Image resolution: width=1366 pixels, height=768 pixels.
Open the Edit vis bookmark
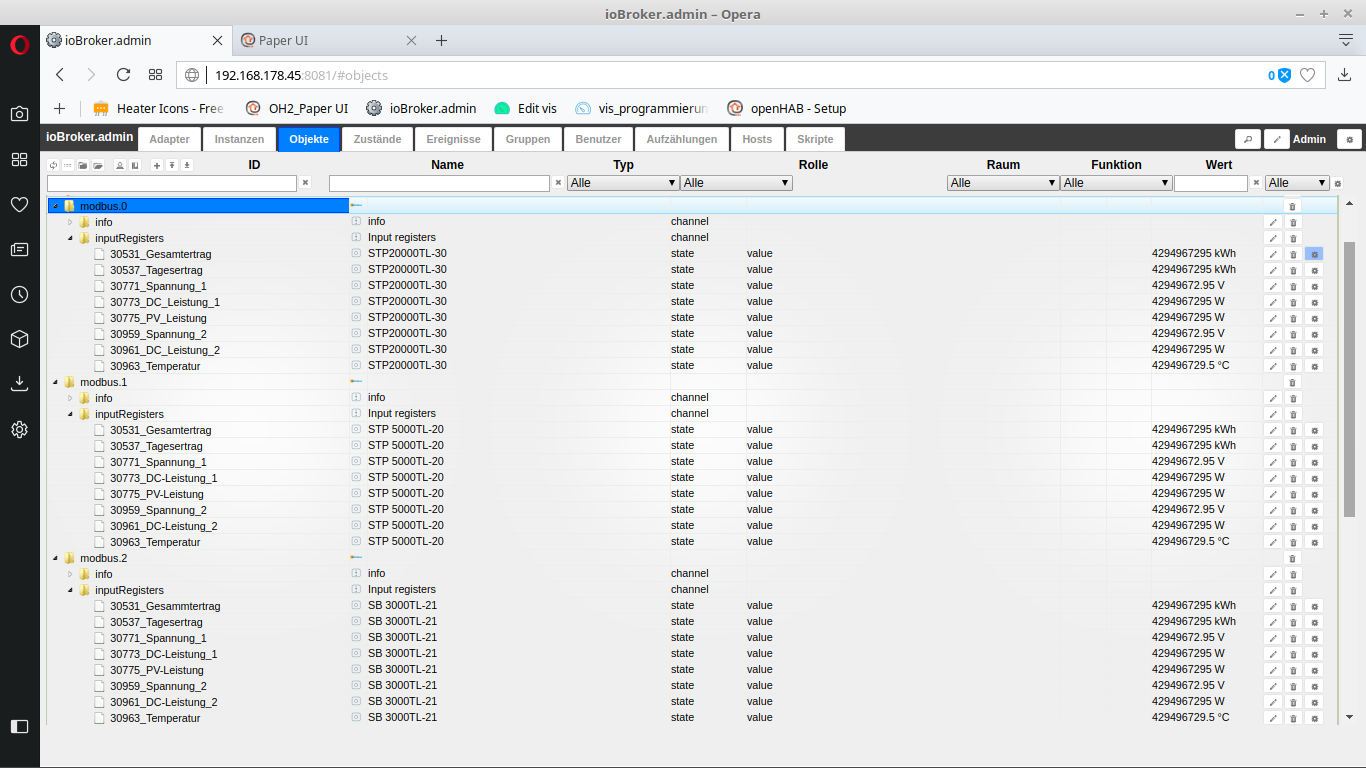(x=526, y=108)
